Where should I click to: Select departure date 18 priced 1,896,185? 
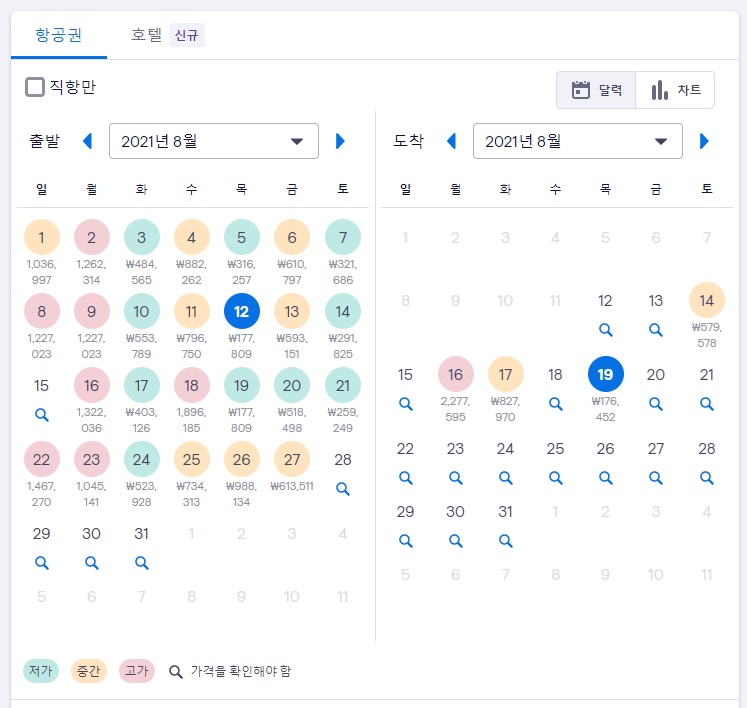(192, 385)
